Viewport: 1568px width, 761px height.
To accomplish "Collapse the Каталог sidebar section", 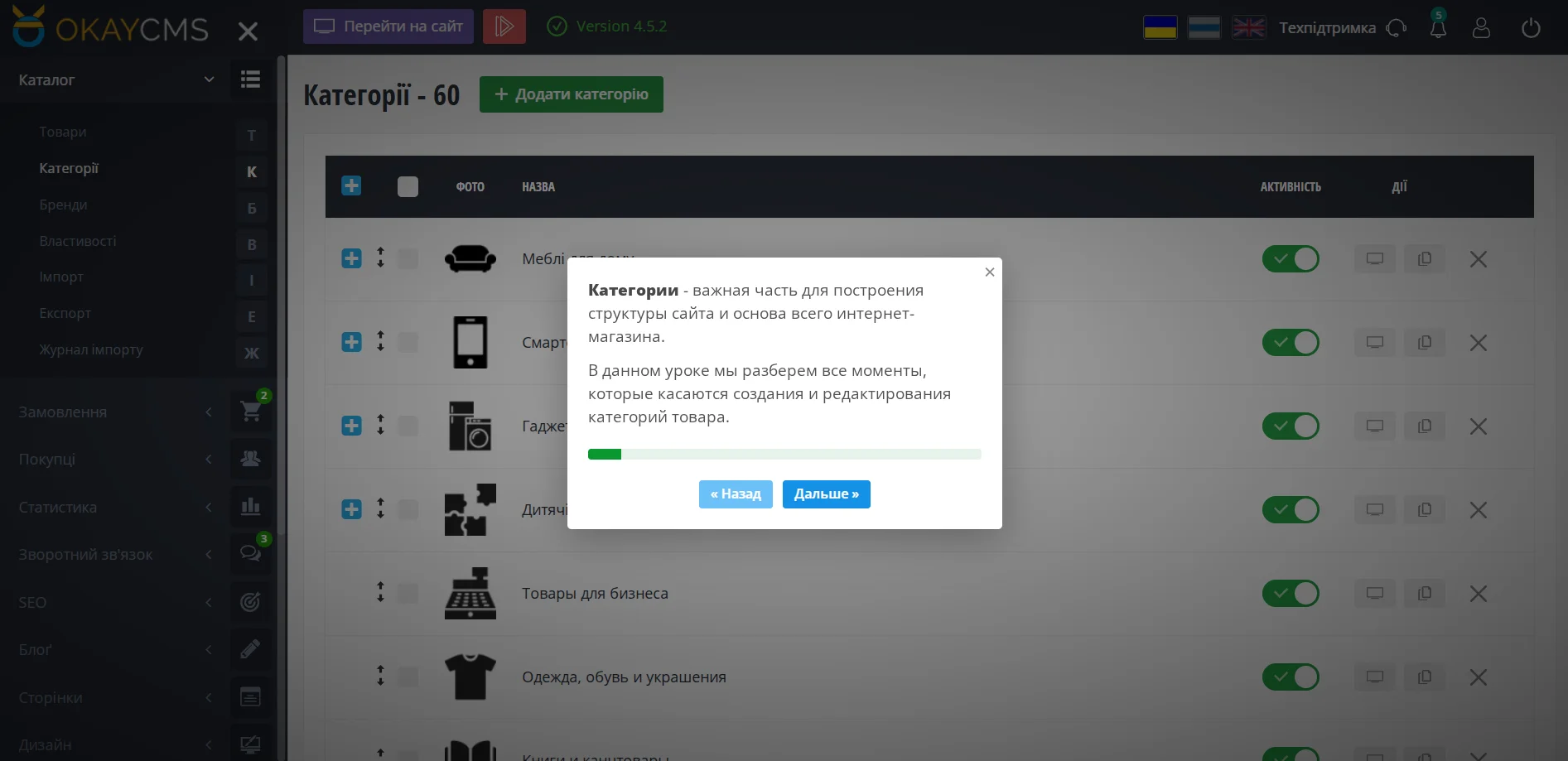I will coord(209,79).
